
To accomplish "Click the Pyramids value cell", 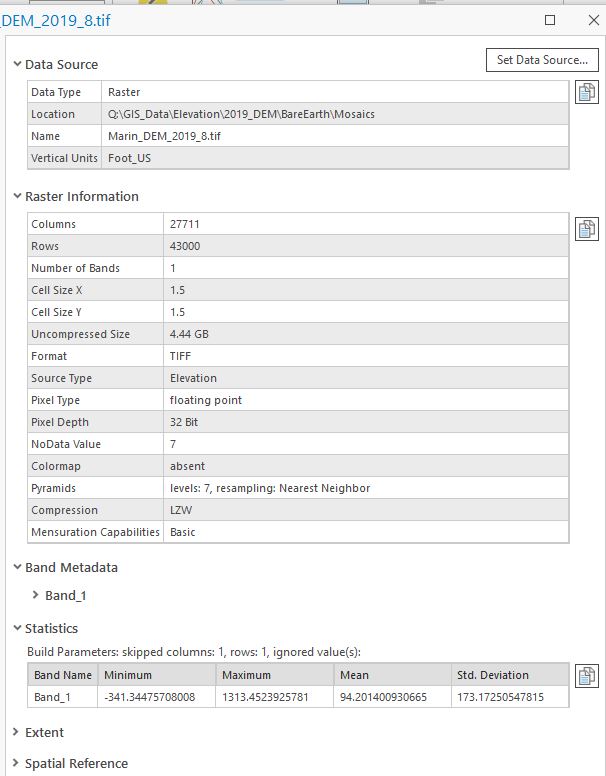I will 366,488.
